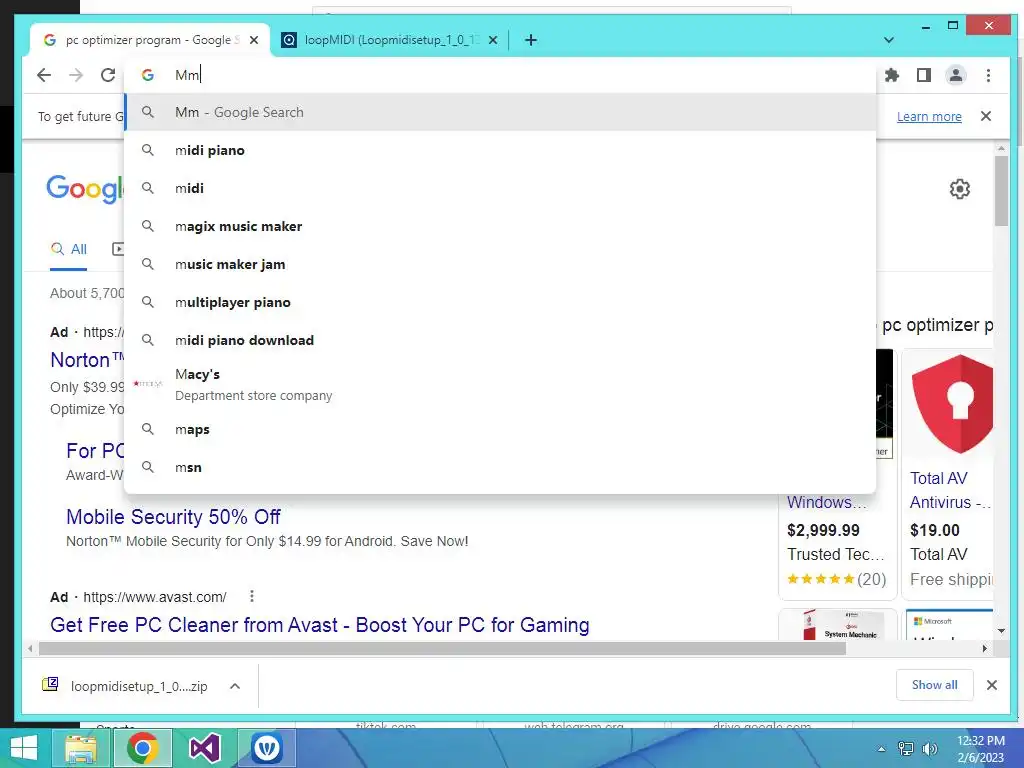The width and height of the screenshot is (1024, 768).
Task: Open a new tab with plus button
Action: [x=531, y=40]
